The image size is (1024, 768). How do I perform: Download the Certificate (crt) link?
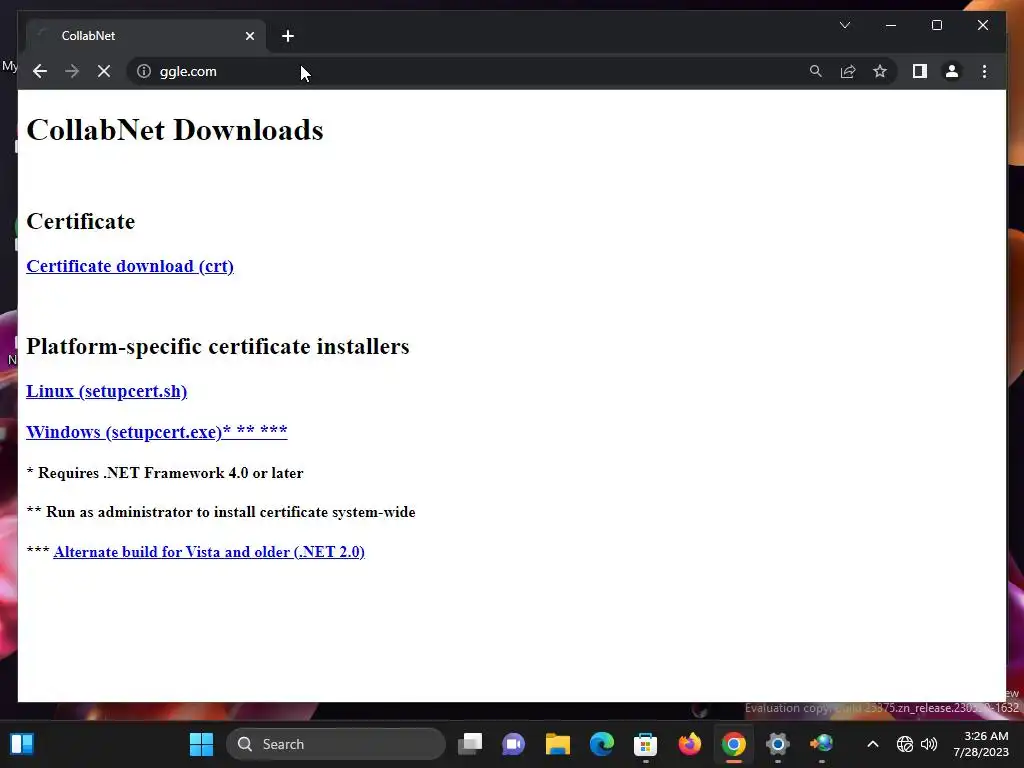click(x=130, y=266)
